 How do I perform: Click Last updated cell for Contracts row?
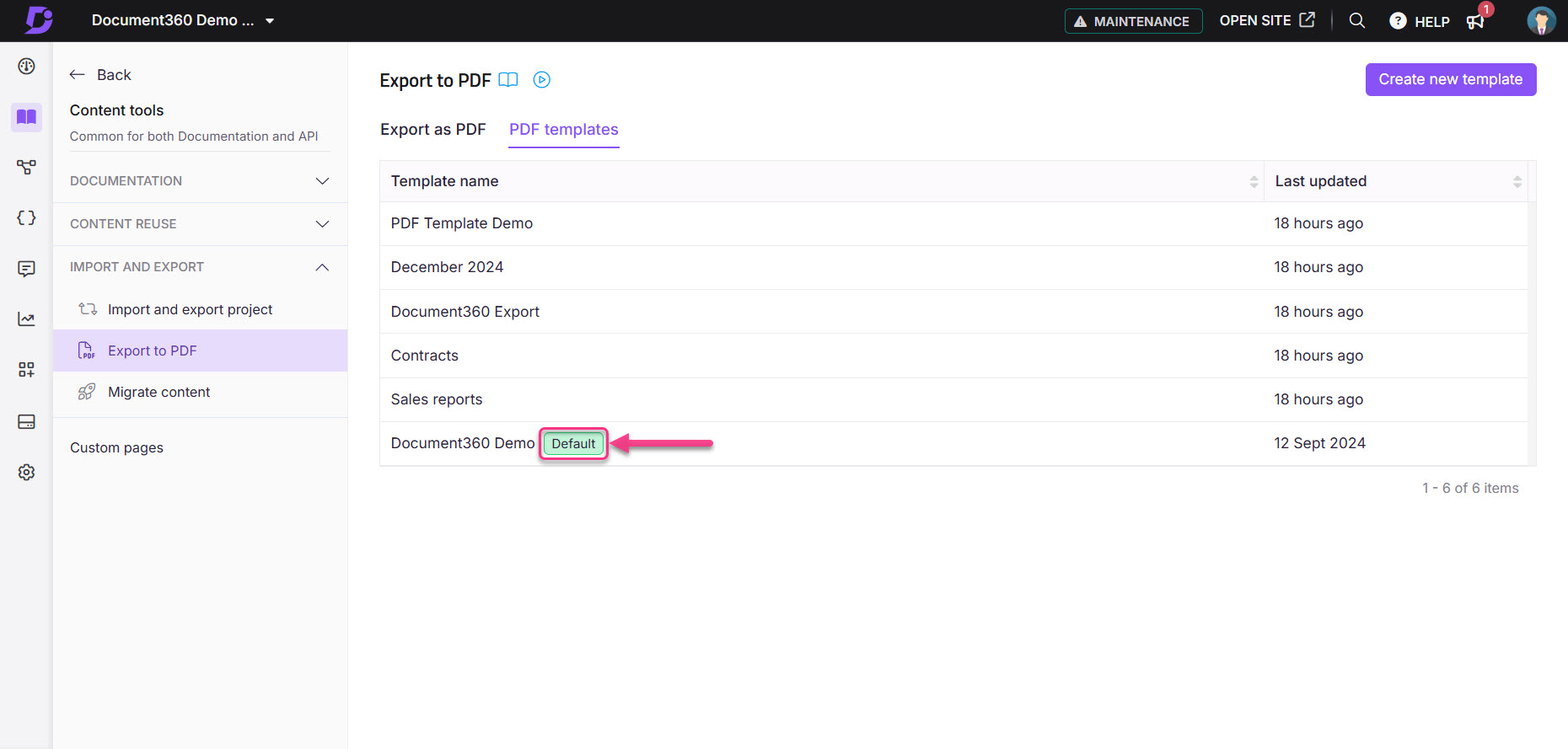[x=1318, y=356]
